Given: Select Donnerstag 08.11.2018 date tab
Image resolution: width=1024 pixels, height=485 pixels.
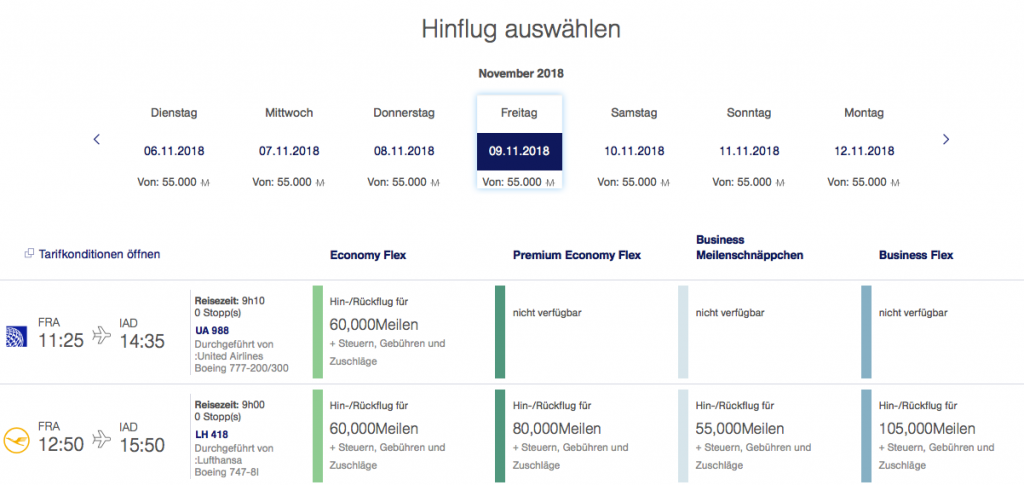Looking at the screenshot, I should click(x=404, y=145).
